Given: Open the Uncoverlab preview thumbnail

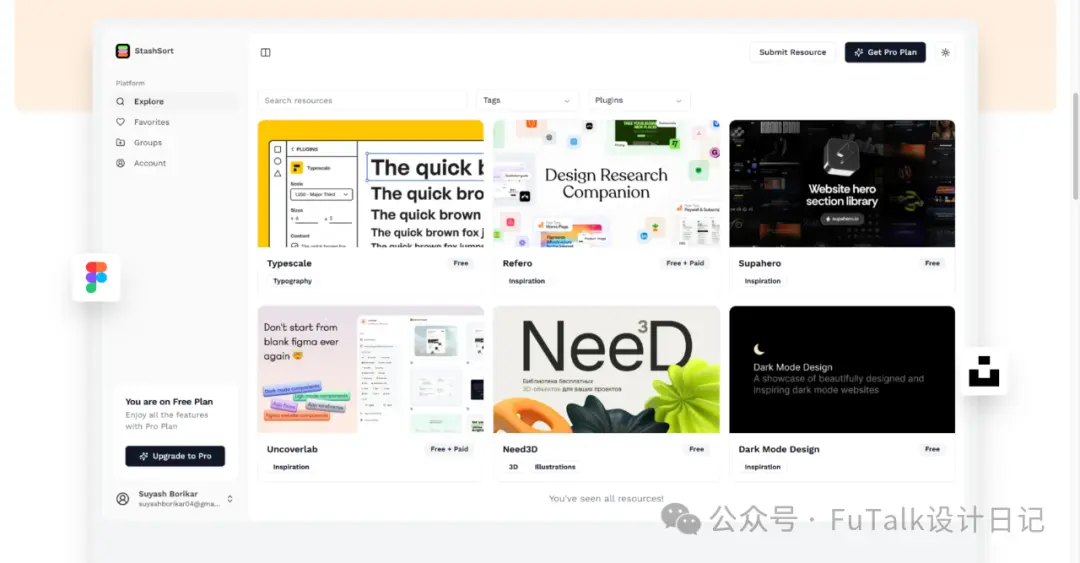Looking at the screenshot, I should [x=371, y=370].
